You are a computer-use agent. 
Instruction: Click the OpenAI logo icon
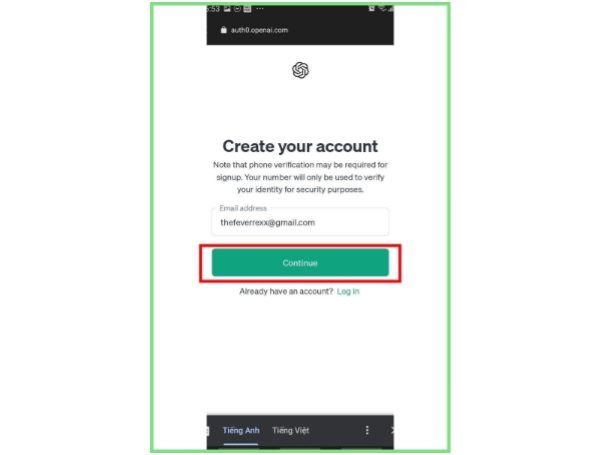pyautogui.click(x=300, y=70)
